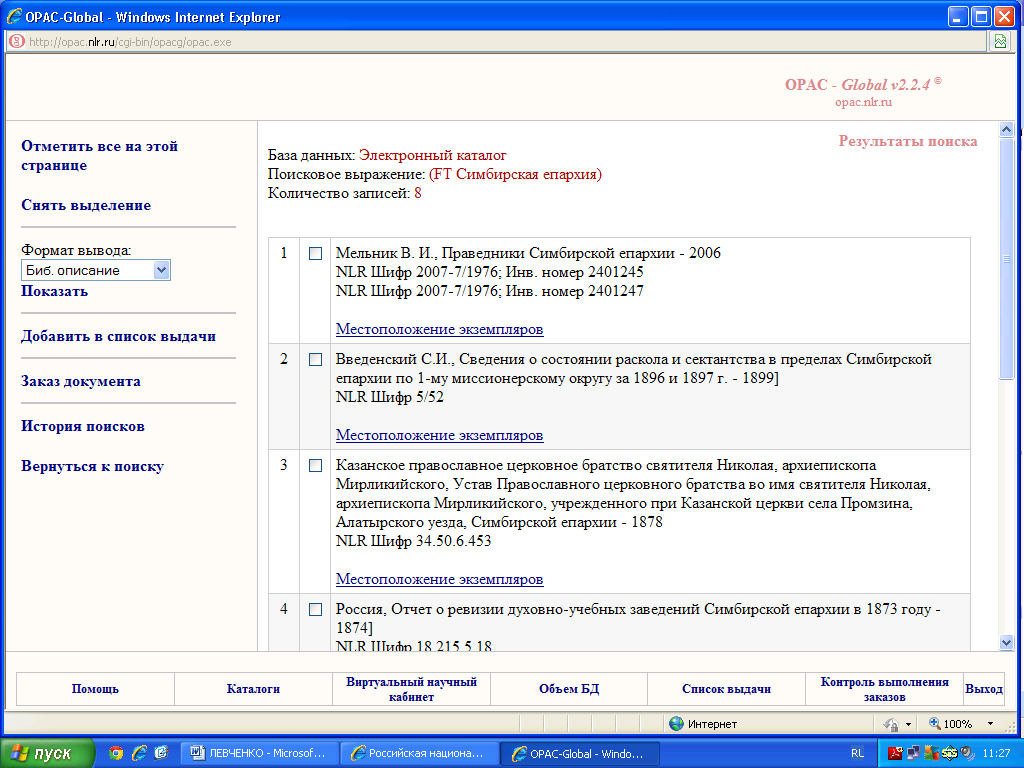Click text NLR Шифр 5/52
Viewport: 1024px width, 768px height.
point(390,397)
